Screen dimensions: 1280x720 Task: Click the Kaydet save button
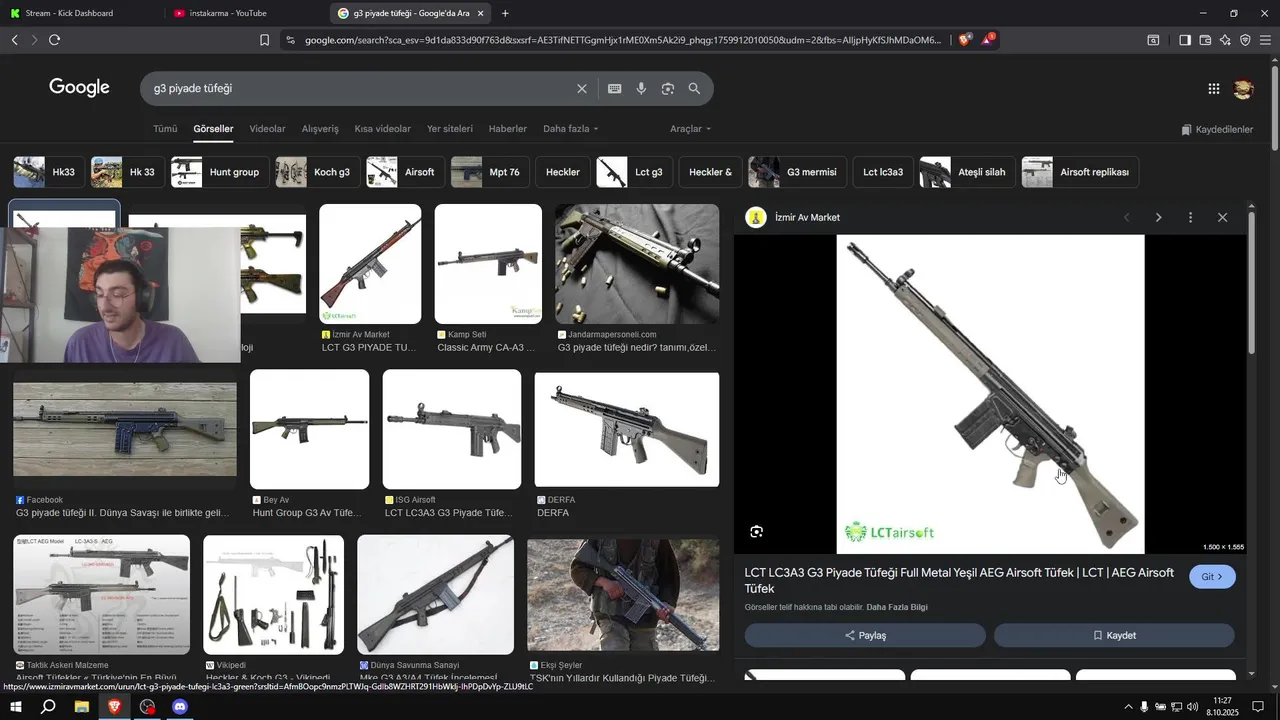click(x=1114, y=635)
